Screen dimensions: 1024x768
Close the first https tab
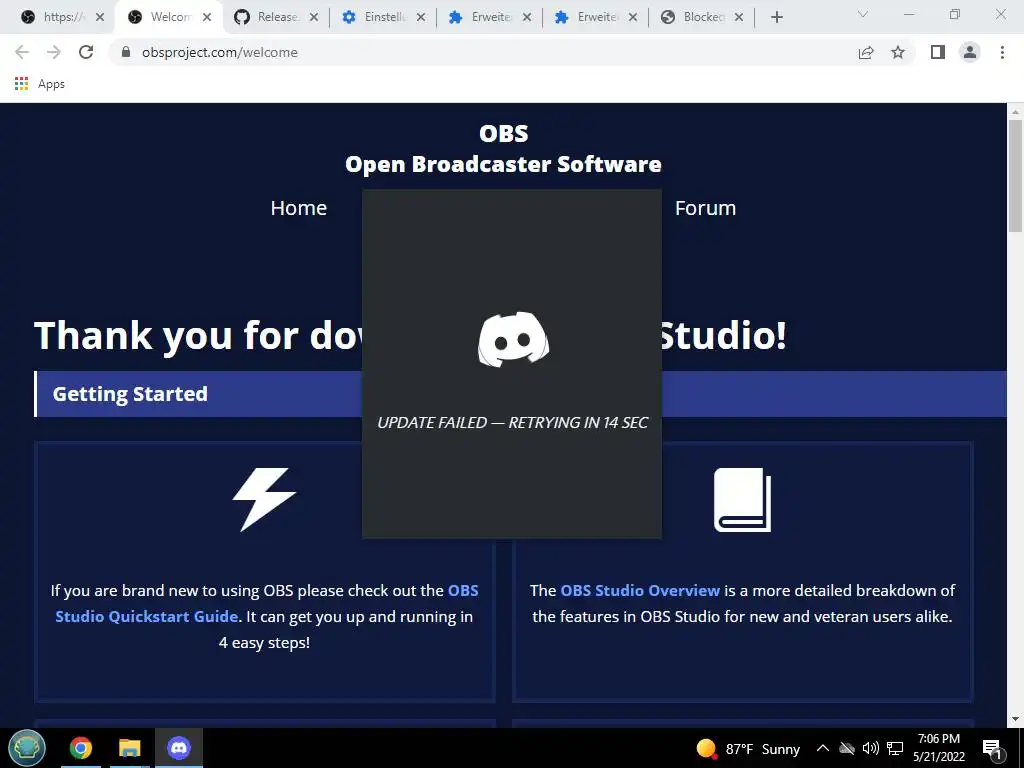pyautogui.click(x=100, y=17)
